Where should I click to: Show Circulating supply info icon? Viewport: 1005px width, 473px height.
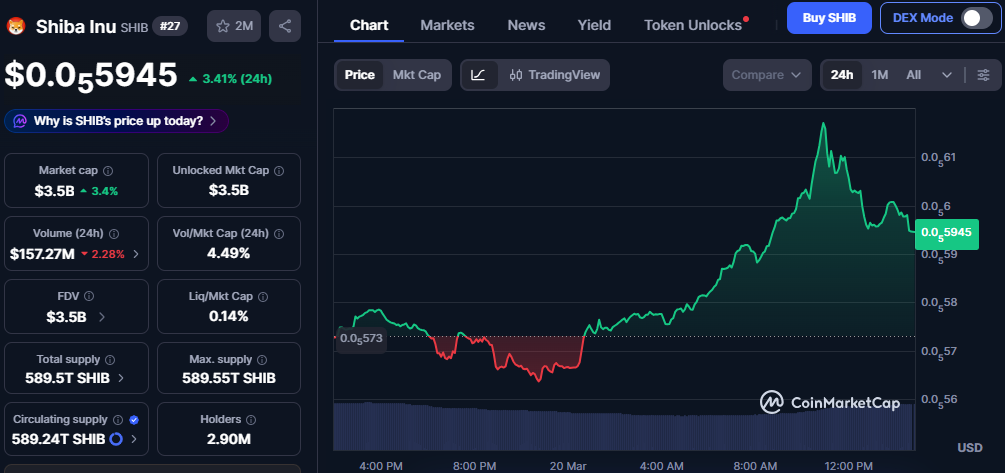point(118,420)
